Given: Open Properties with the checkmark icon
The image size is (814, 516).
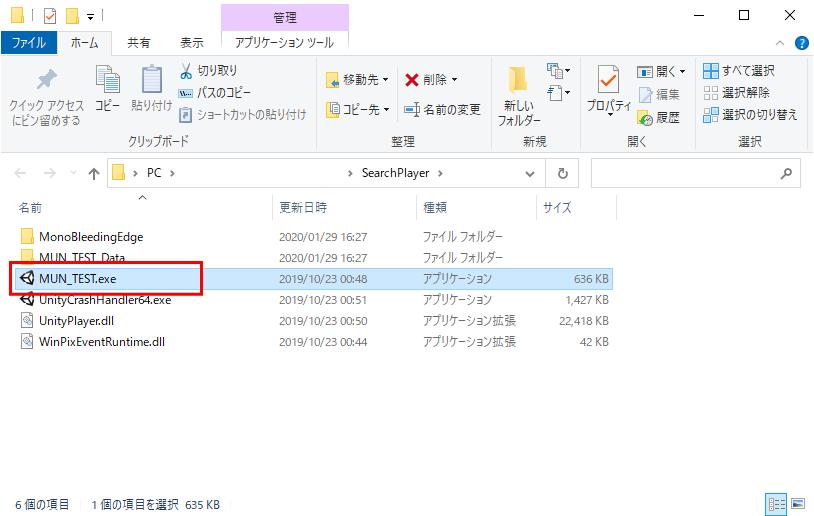Looking at the screenshot, I should tap(608, 81).
